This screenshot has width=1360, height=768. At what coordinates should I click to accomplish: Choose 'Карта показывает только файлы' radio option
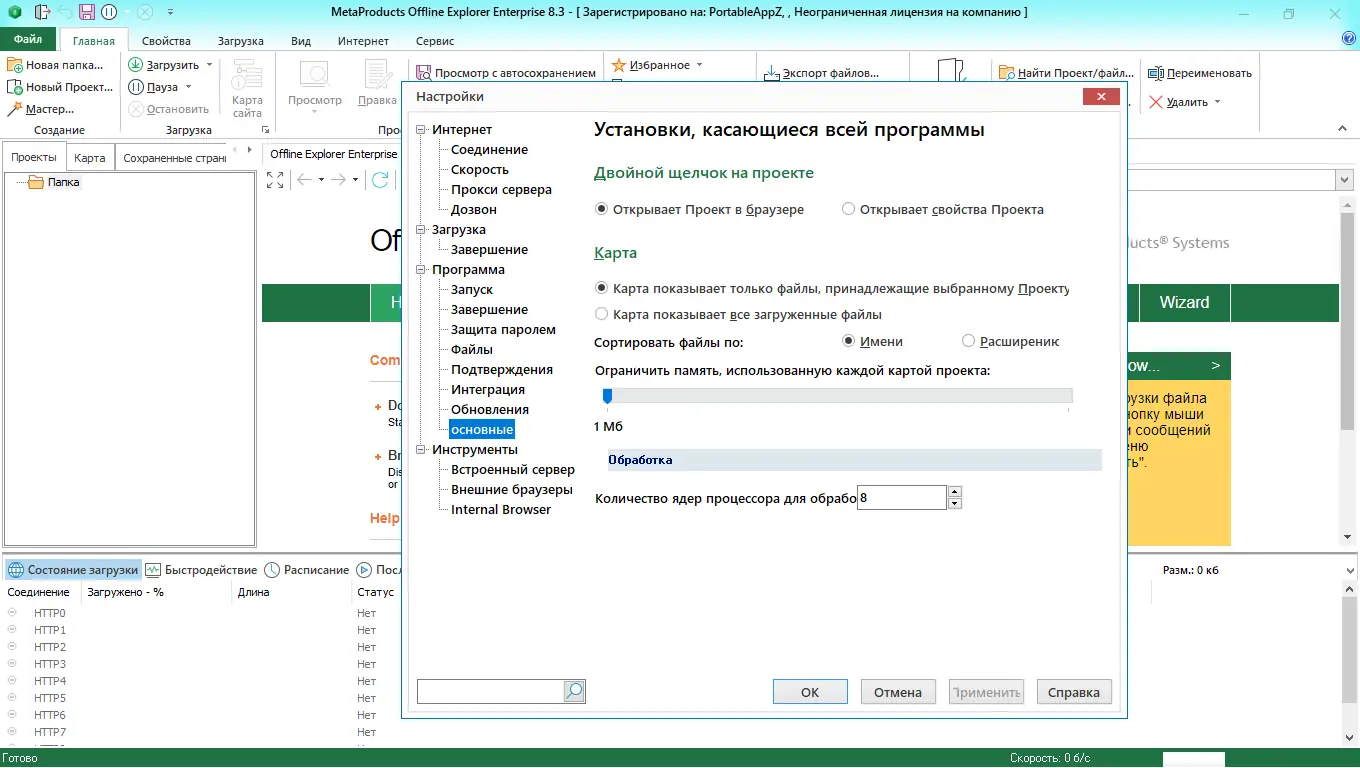pos(601,288)
